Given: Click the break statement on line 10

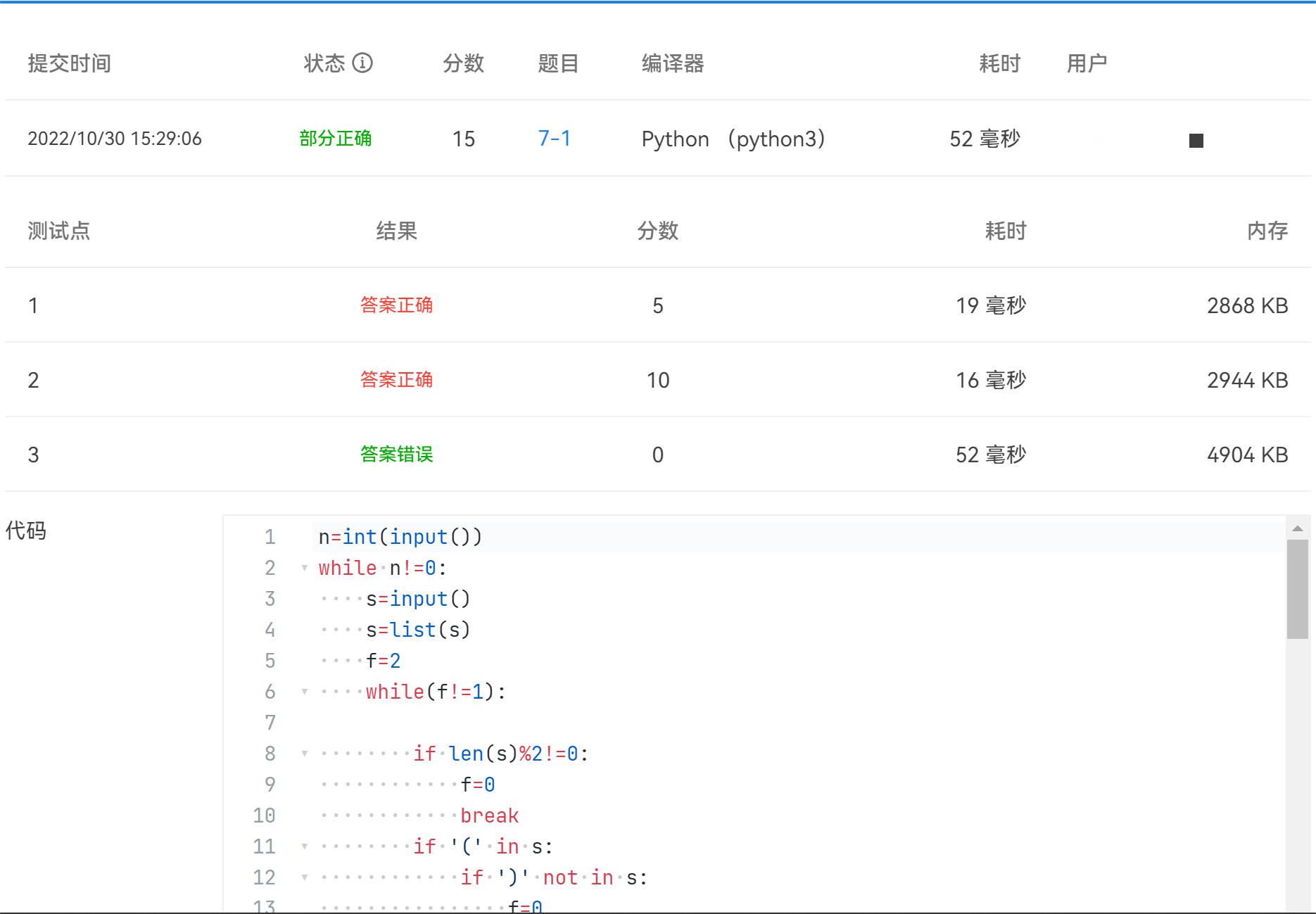Looking at the screenshot, I should click(490, 815).
